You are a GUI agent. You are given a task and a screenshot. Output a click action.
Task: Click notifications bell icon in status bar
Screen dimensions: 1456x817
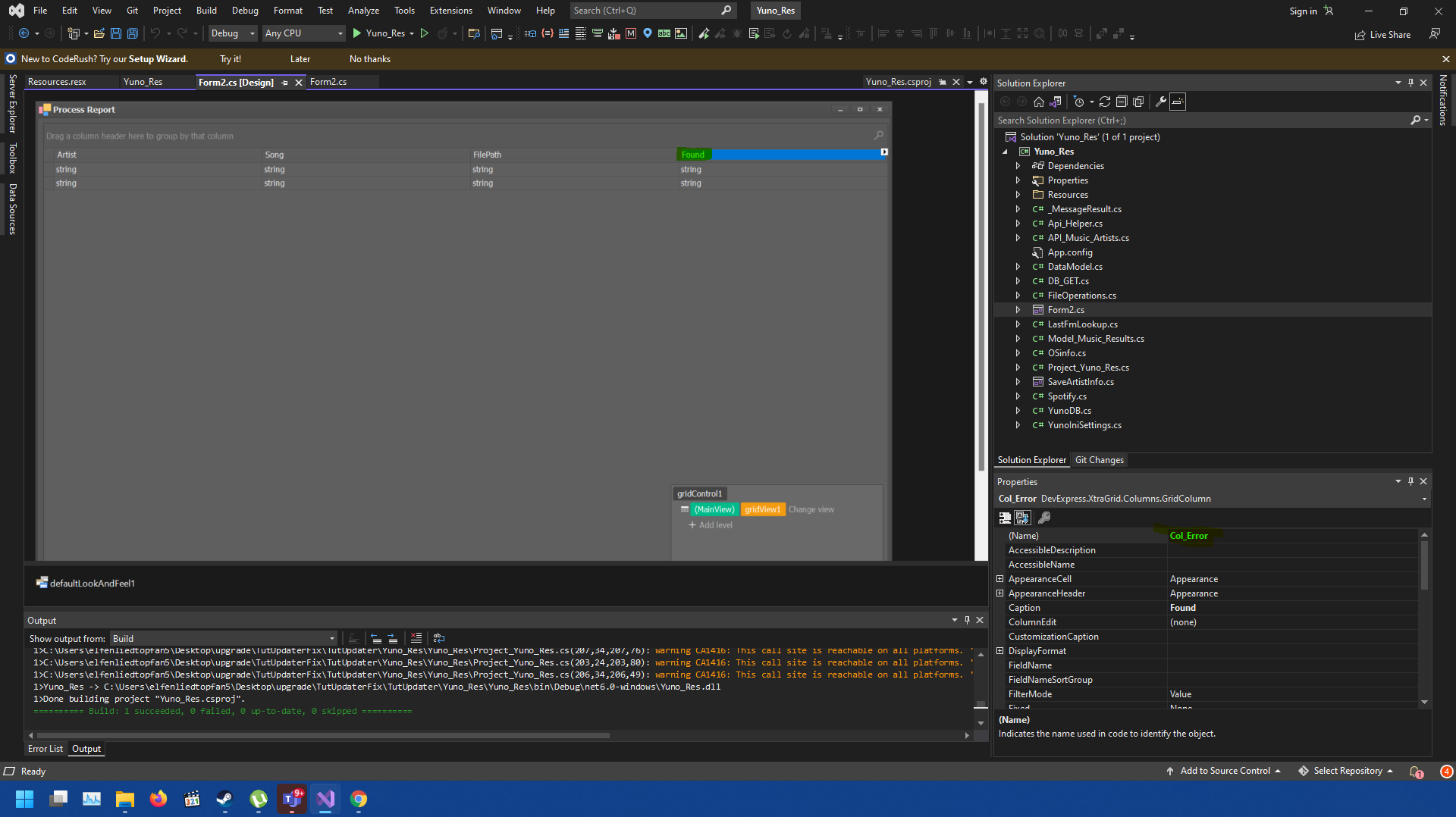[x=1416, y=772]
